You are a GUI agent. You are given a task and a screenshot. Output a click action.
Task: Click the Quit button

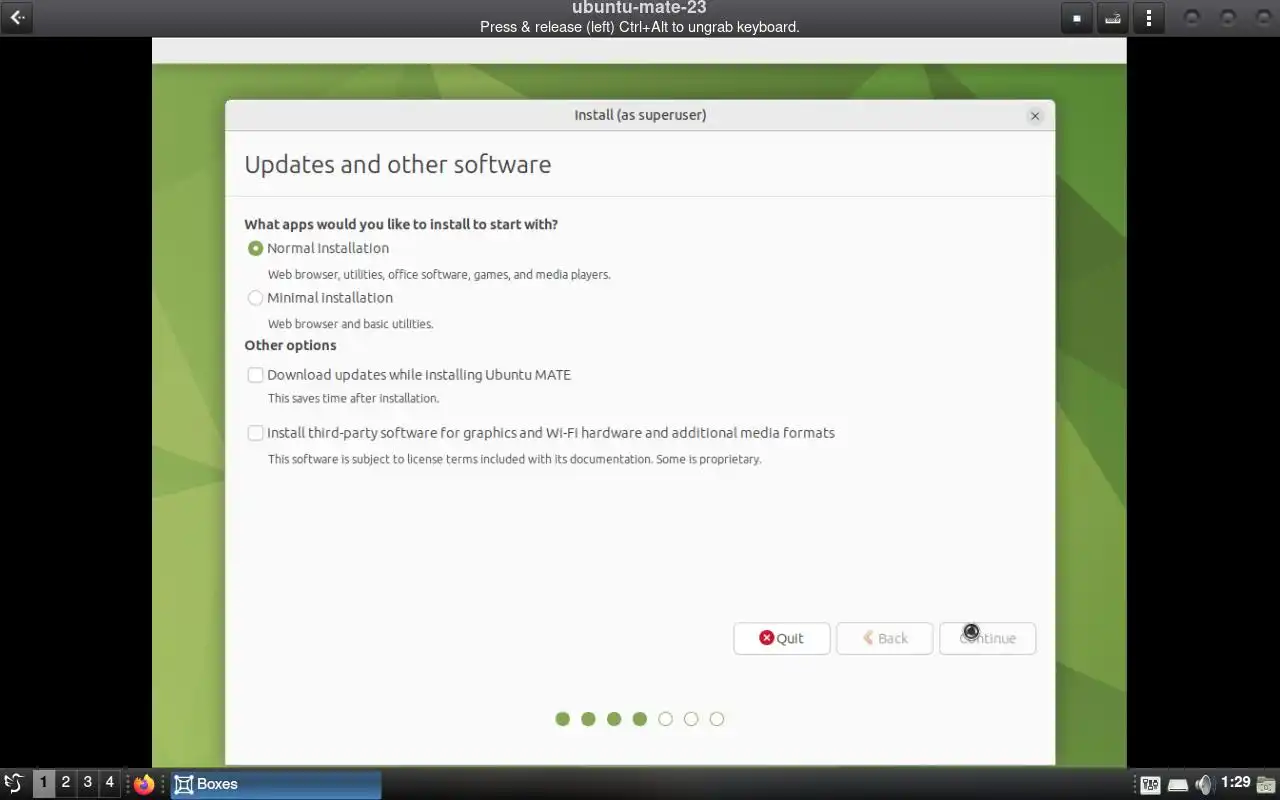(x=781, y=638)
